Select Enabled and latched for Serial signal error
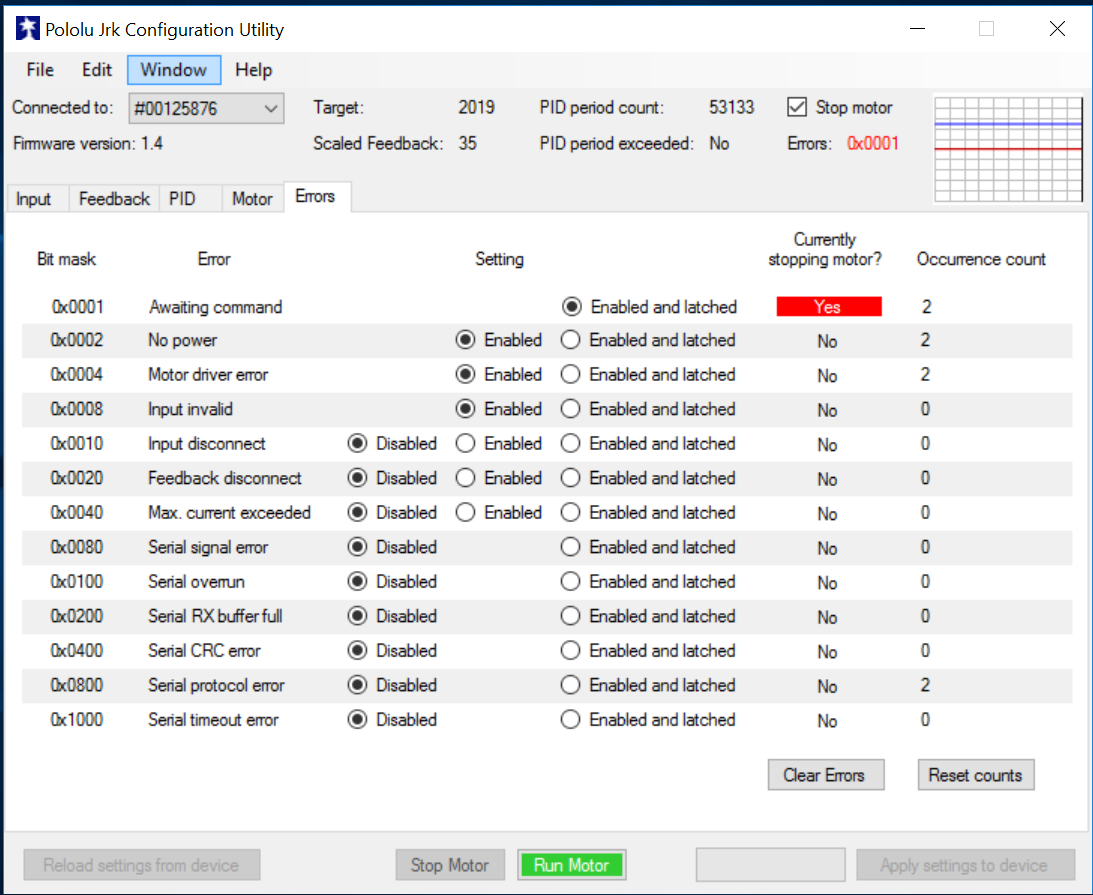Image resolution: width=1093 pixels, height=895 pixels. 648,547
